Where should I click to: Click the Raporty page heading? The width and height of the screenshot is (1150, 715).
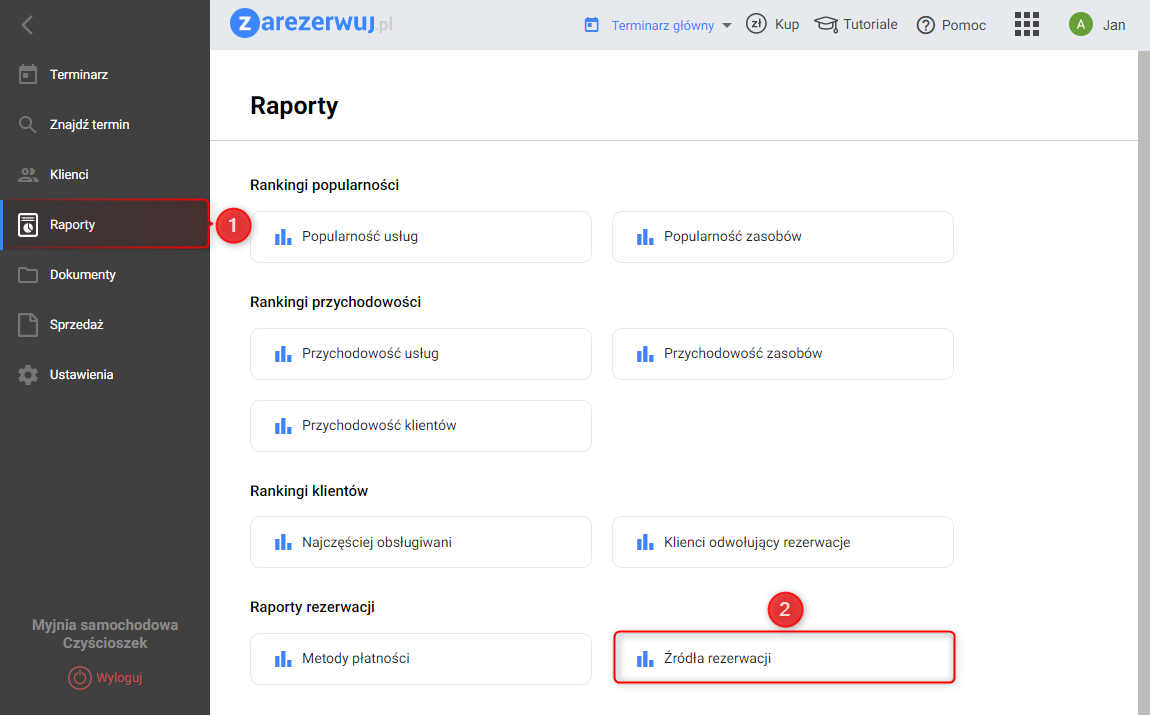tap(294, 106)
